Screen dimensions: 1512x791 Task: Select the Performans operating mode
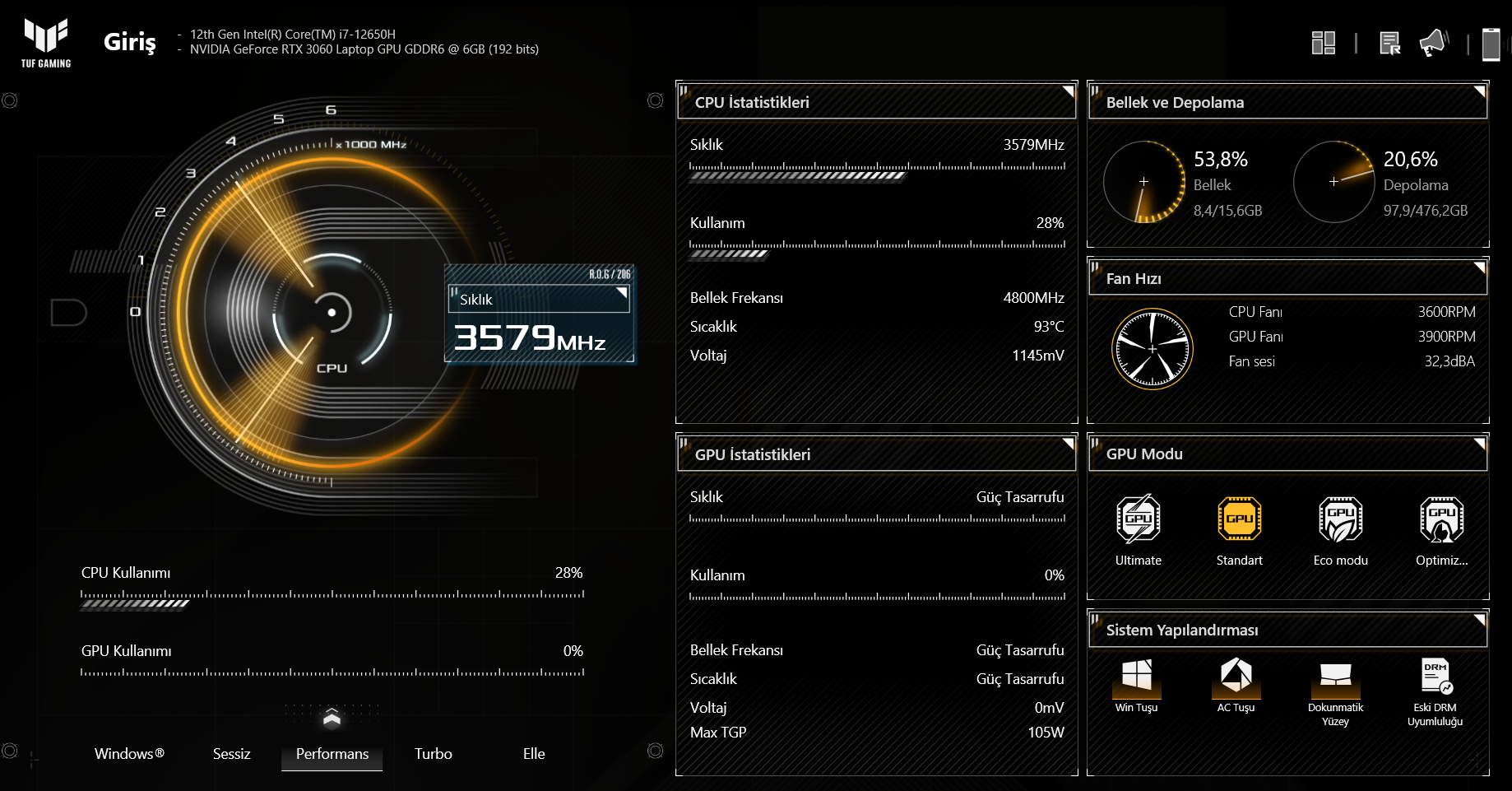(332, 754)
